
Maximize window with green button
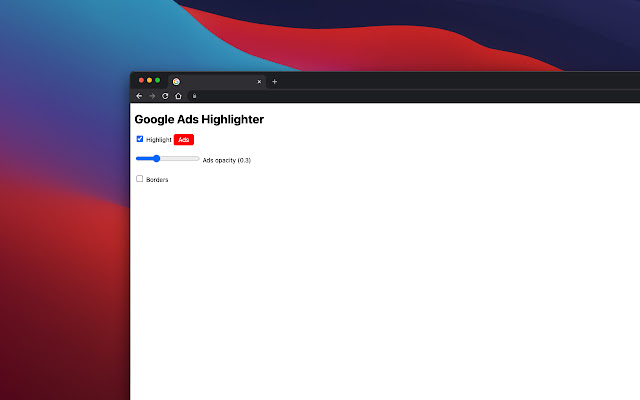point(158,80)
